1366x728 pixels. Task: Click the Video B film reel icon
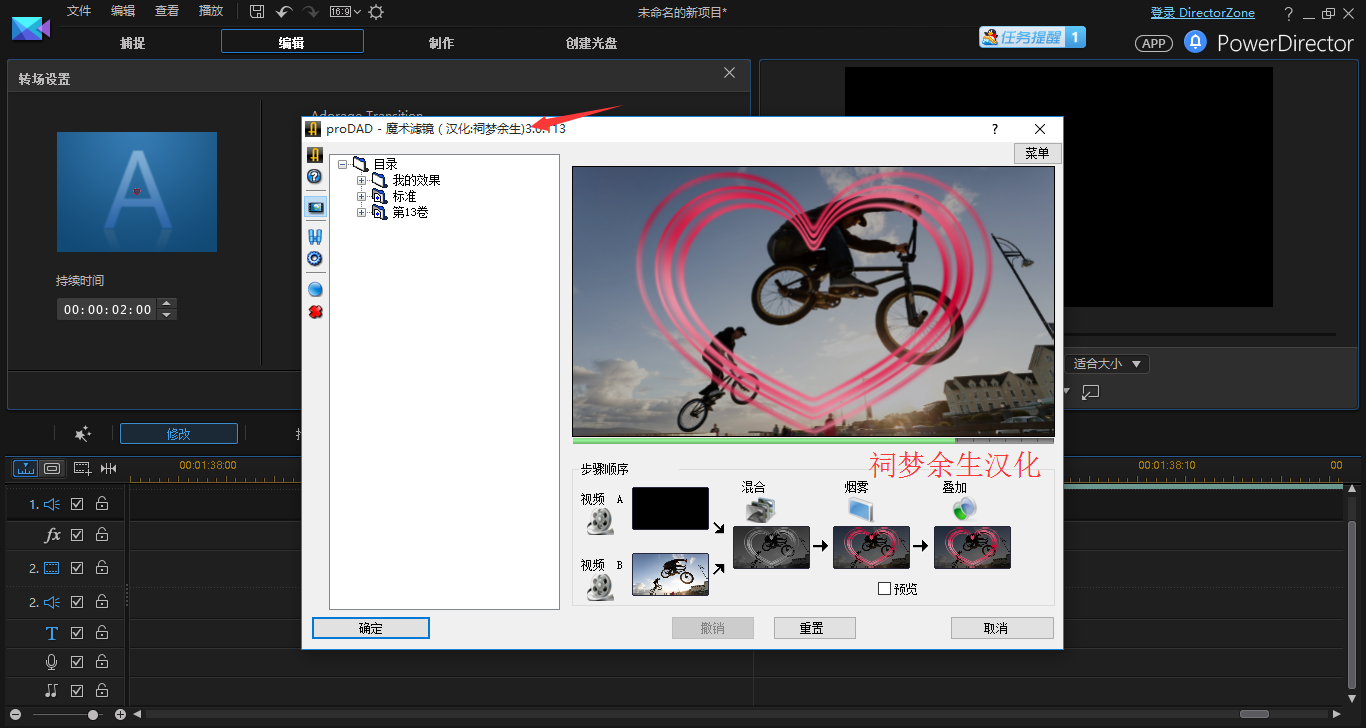click(600, 587)
